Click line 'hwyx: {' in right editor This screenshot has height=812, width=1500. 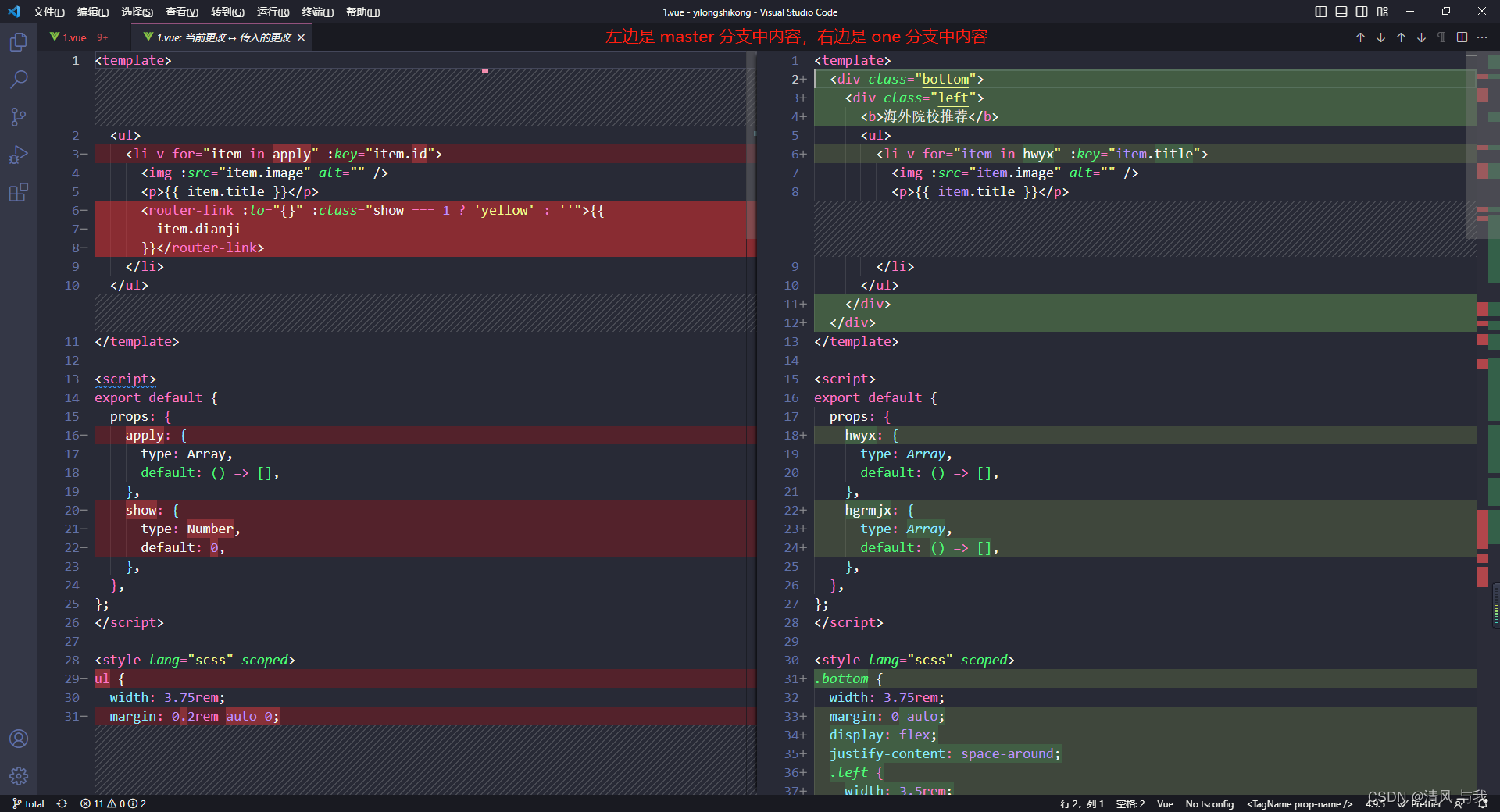(x=1145, y=435)
